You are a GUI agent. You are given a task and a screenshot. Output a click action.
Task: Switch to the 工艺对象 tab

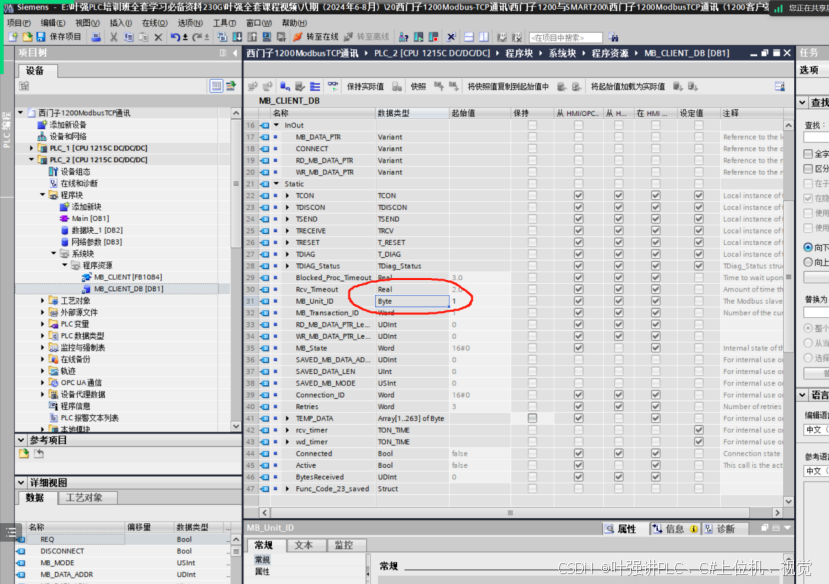point(85,498)
